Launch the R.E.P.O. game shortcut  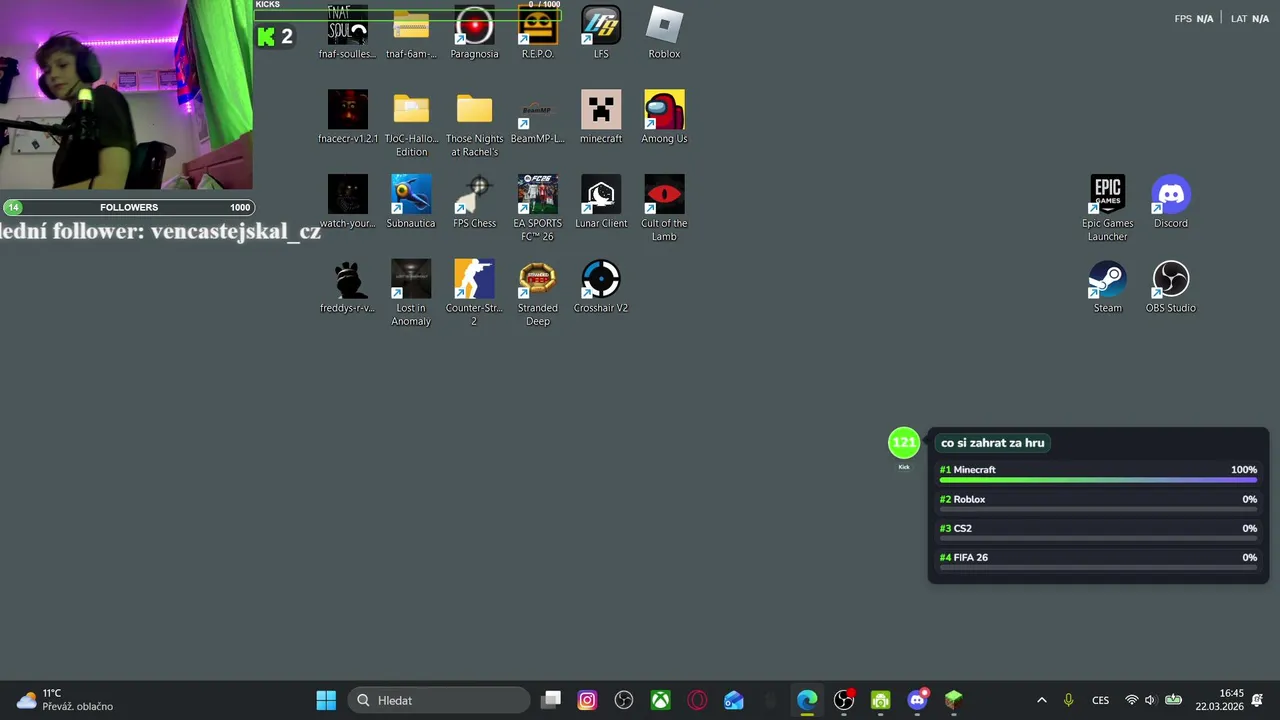point(538,31)
